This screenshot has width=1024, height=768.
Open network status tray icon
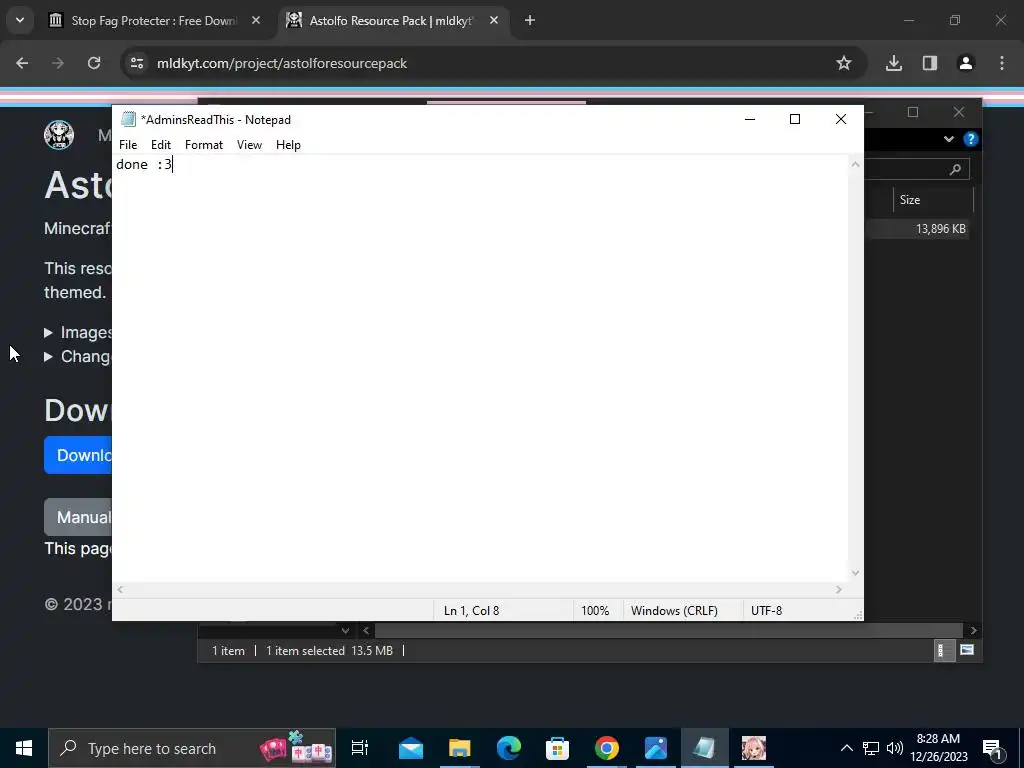[x=871, y=748]
